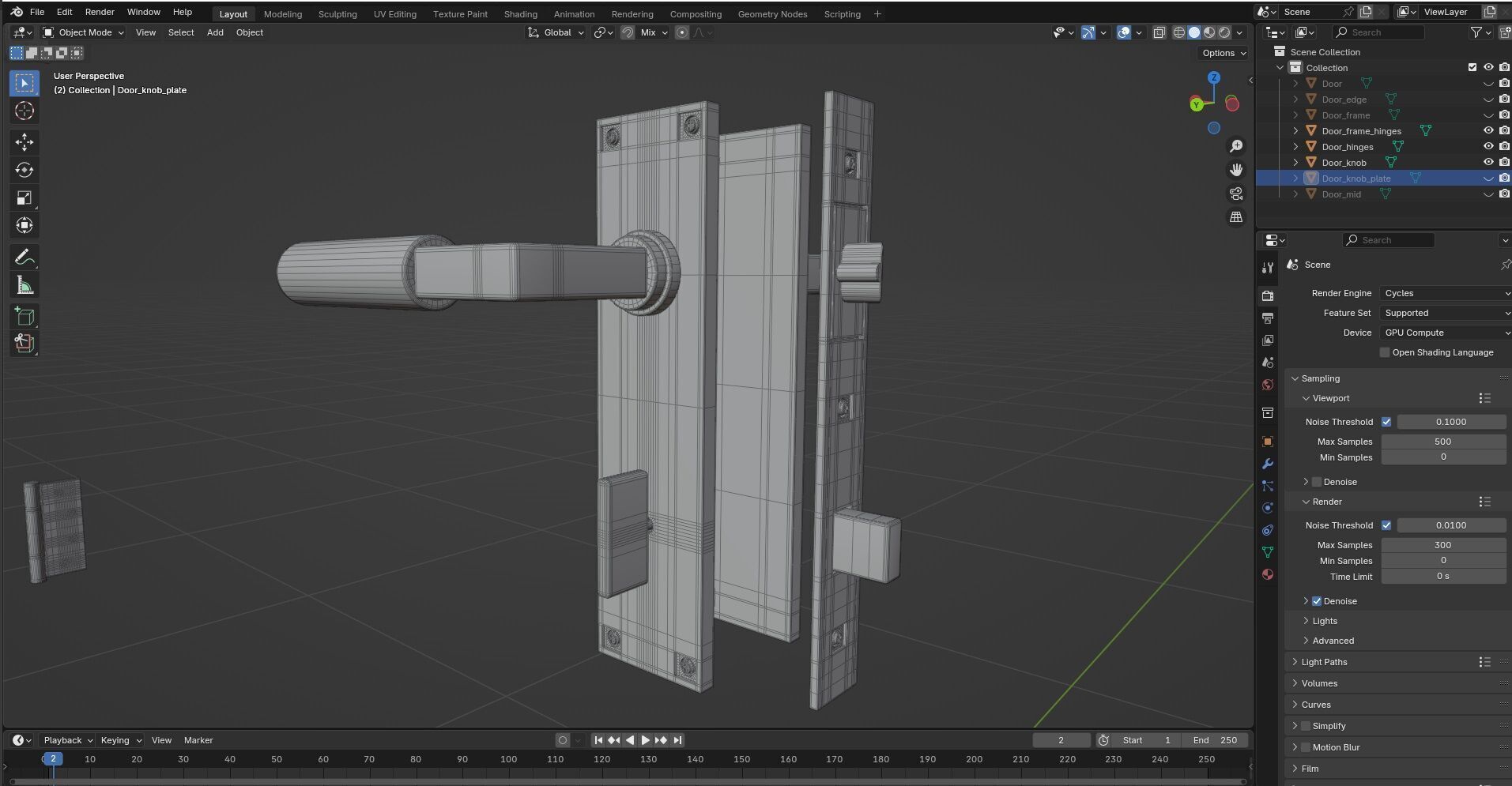This screenshot has width=1512, height=786.
Task: Click the Zoom viewport icon
Action: click(1236, 146)
